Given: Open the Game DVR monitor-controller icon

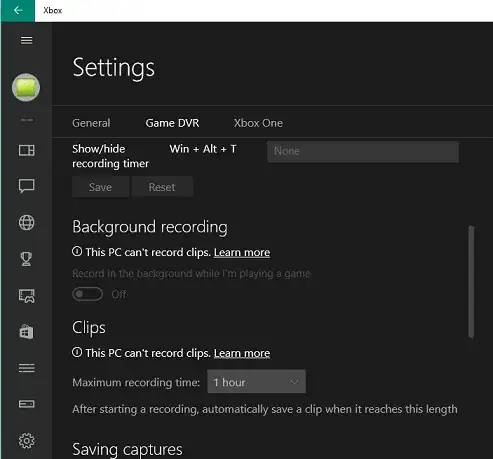Looking at the screenshot, I should 27,296.
